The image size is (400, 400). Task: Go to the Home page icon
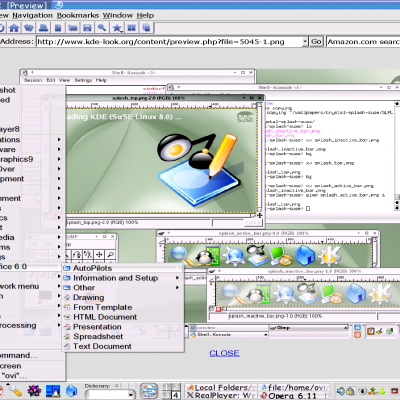pyautogui.click(x=14, y=28)
